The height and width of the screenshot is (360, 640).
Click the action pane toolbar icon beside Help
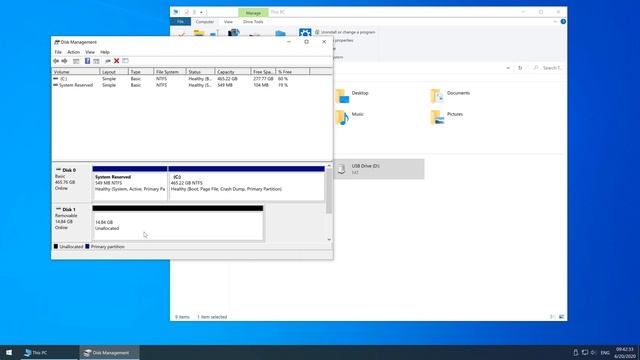point(96,61)
